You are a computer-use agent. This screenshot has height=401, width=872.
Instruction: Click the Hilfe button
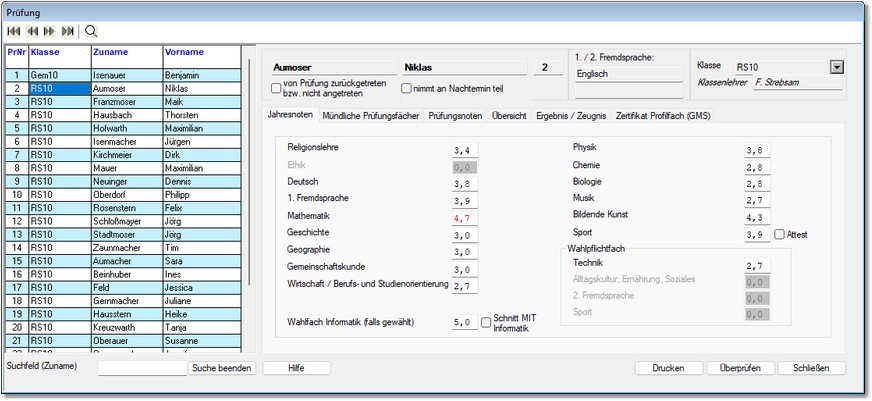pyautogui.click(x=296, y=368)
